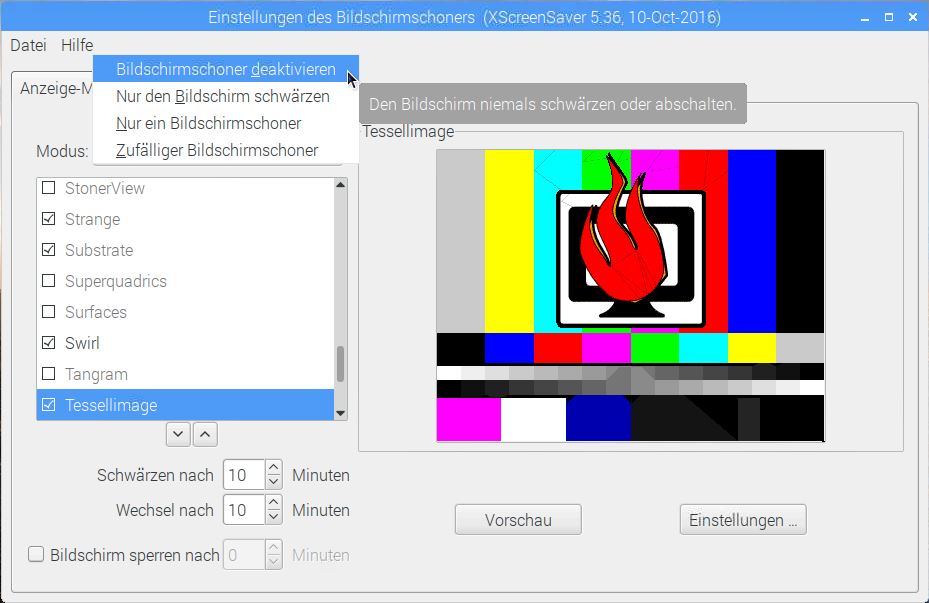
Task: Select Zufälliger Bildschirmschoner mode
Action: point(226,150)
